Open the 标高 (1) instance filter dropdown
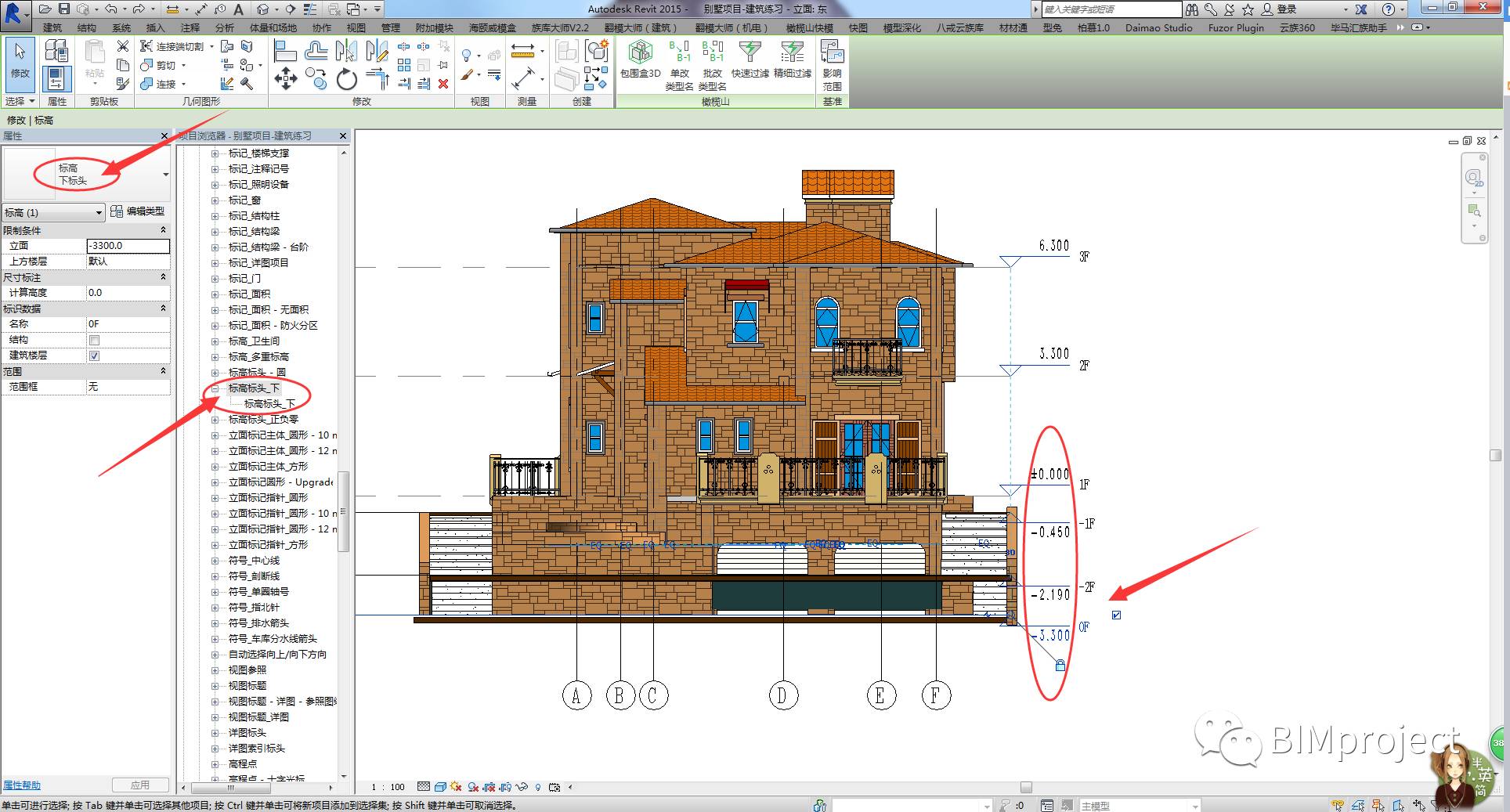 [x=53, y=212]
